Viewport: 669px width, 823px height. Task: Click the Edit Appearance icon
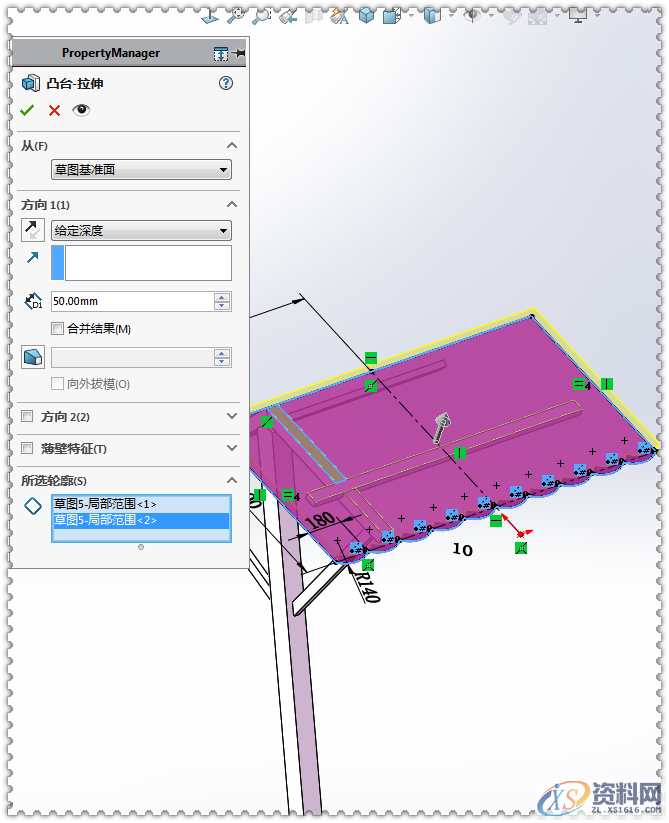[x=512, y=16]
